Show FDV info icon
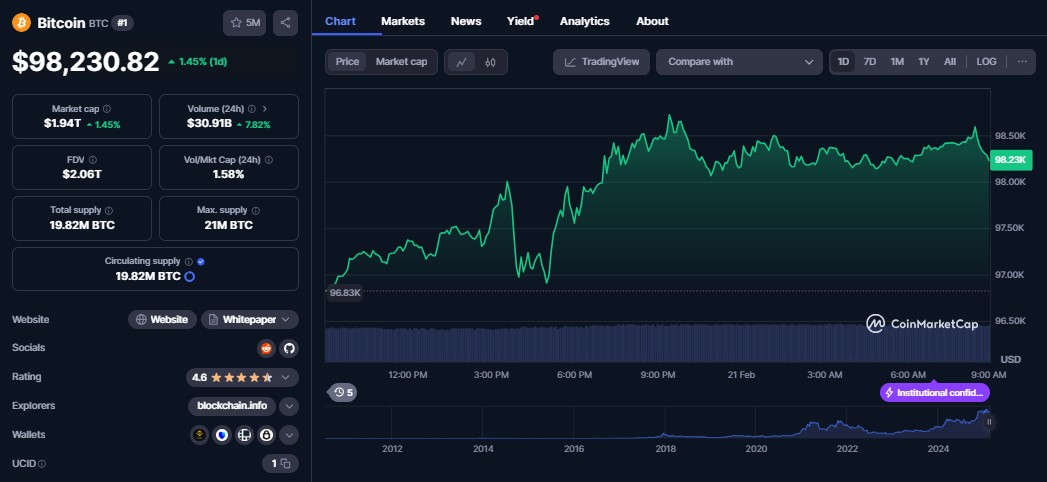This screenshot has height=482, width=1047. tap(92, 160)
